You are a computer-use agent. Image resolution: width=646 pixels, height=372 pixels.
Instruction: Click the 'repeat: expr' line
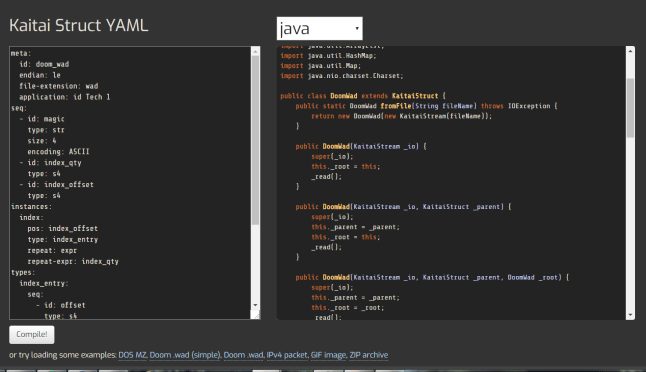(52, 250)
